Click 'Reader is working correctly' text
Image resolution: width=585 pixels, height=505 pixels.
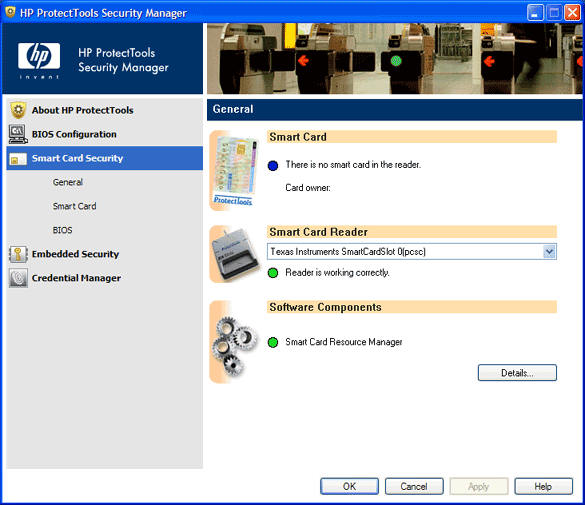point(337,273)
